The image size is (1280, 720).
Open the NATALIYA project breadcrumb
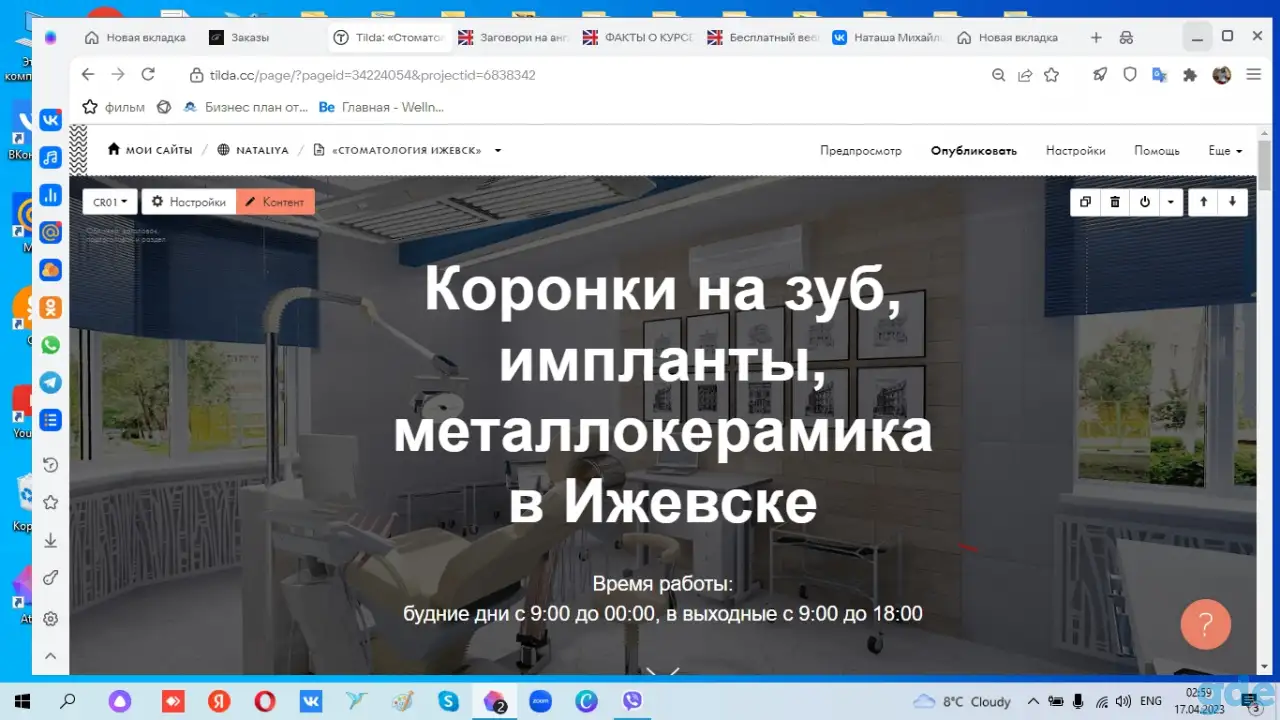pyautogui.click(x=253, y=150)
